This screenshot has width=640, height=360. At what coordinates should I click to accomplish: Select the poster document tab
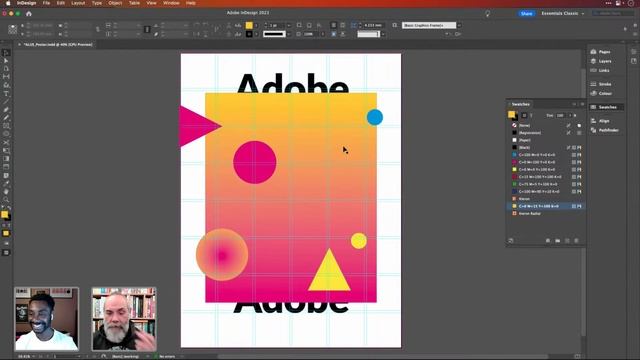point(58,44)
